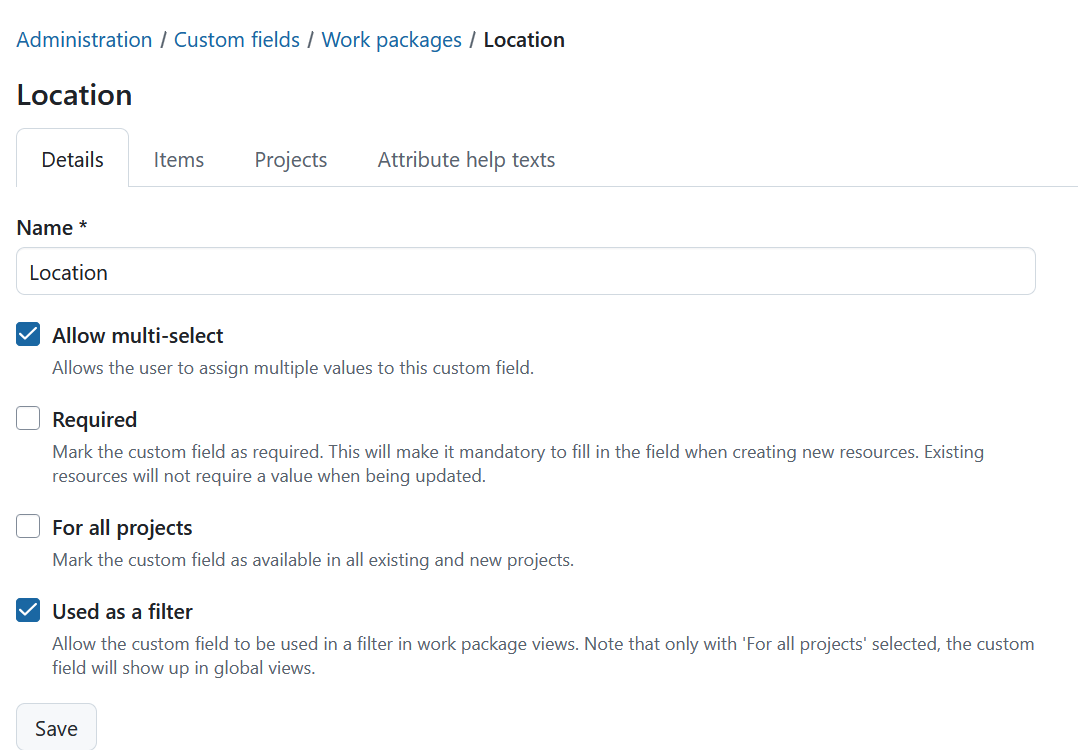Save the Location custom field settings
Screen dimensions: 1078x752
(x=56, y=727)
